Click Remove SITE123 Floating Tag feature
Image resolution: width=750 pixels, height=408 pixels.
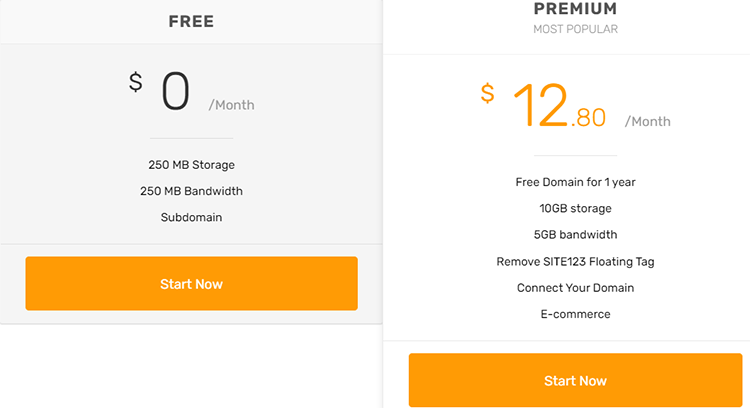point(575,262)
